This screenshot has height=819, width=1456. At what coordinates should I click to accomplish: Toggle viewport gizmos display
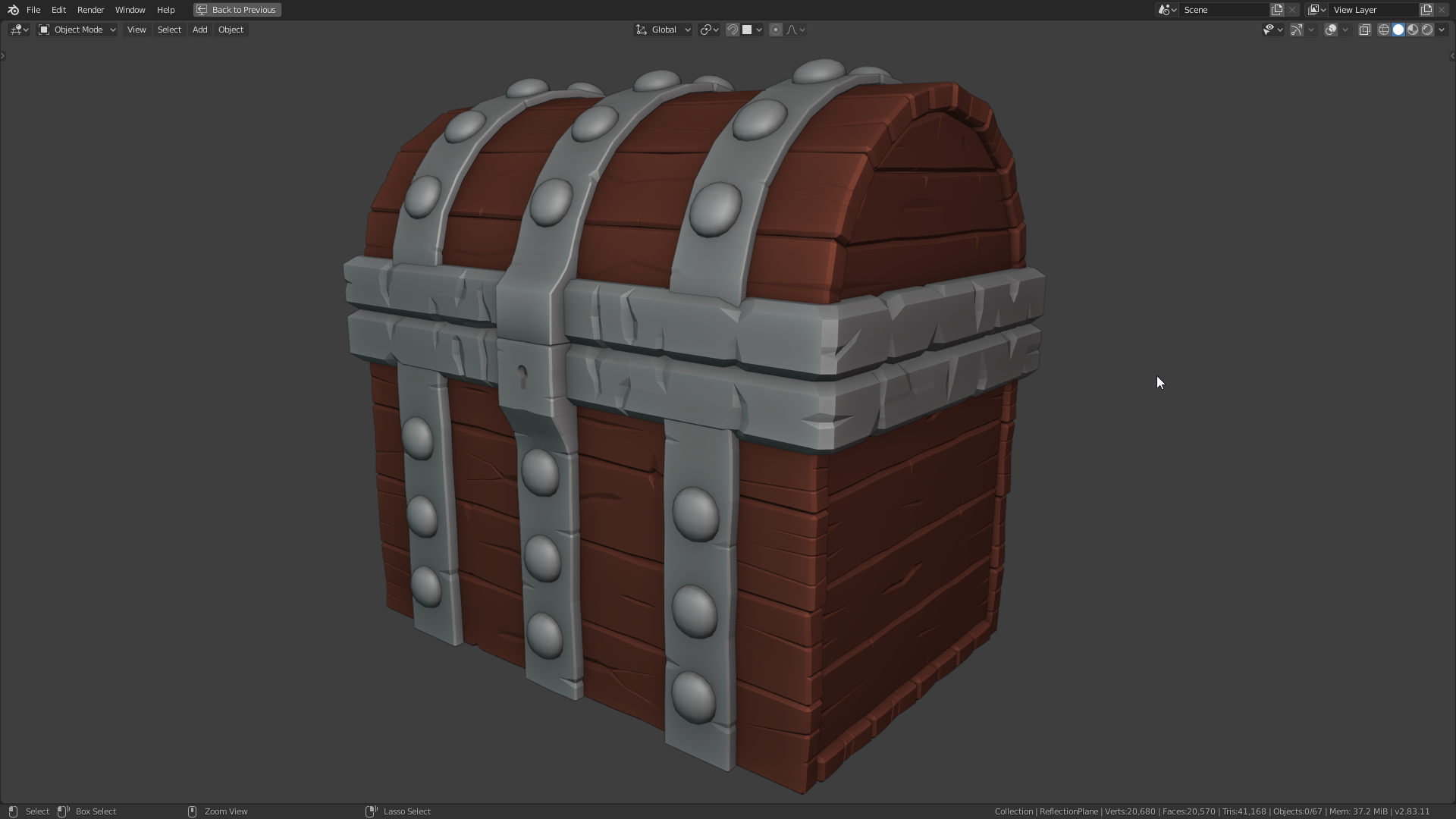tap(1297, 30)
